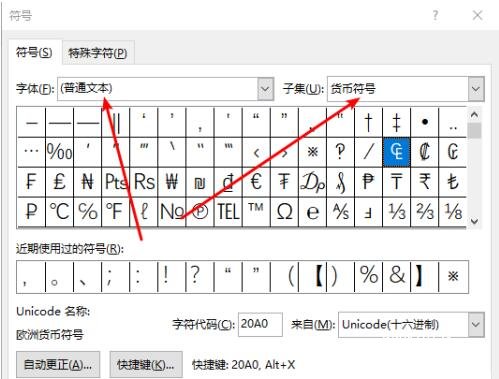Switch to the 特殊字符(P) tab
499x379 pixels.
[98, 53]
